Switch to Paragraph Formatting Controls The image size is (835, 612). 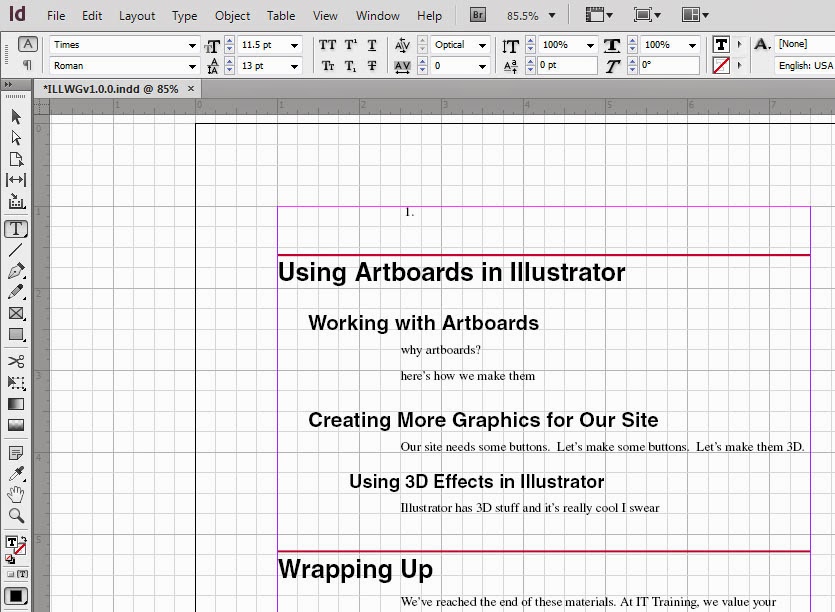point(28,65)
